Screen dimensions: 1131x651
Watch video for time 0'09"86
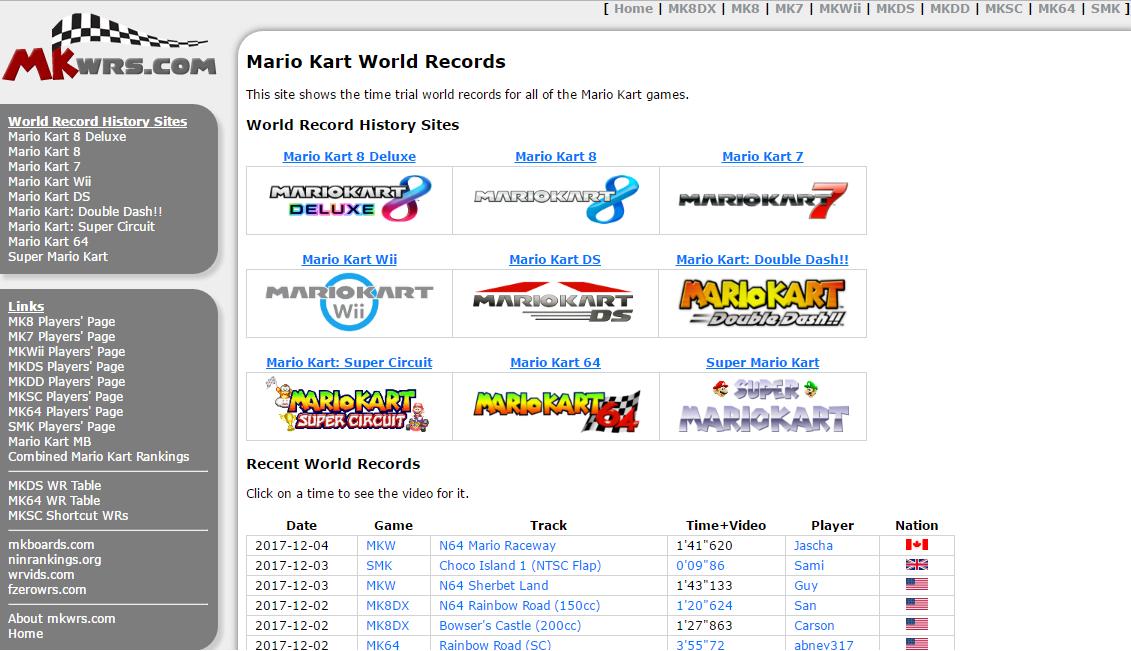coord(700,566)
